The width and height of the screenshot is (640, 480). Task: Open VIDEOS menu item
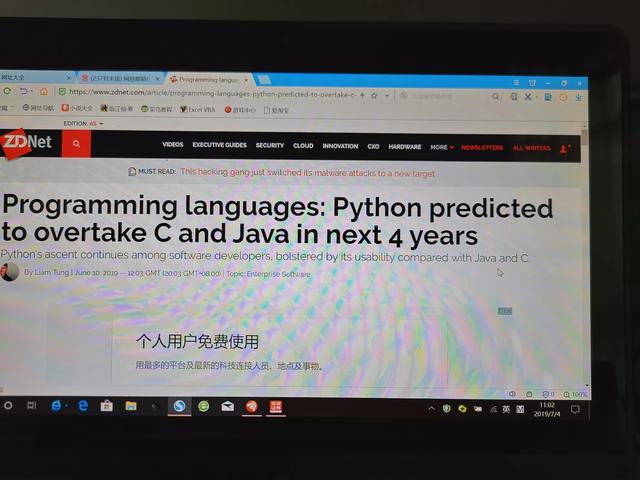pos(173,144)
